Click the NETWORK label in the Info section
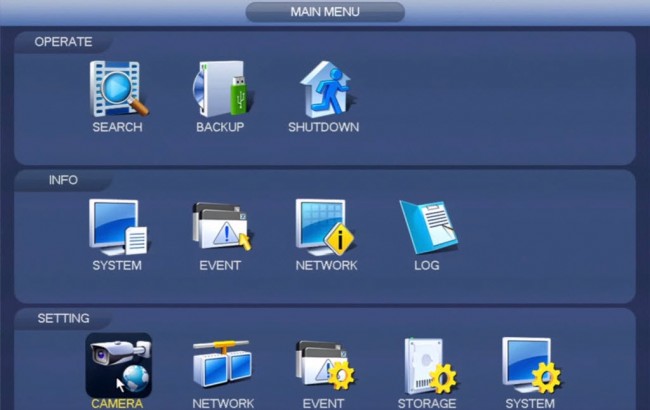The width and height of the screenshot is (650, 410). pos(327,265)
